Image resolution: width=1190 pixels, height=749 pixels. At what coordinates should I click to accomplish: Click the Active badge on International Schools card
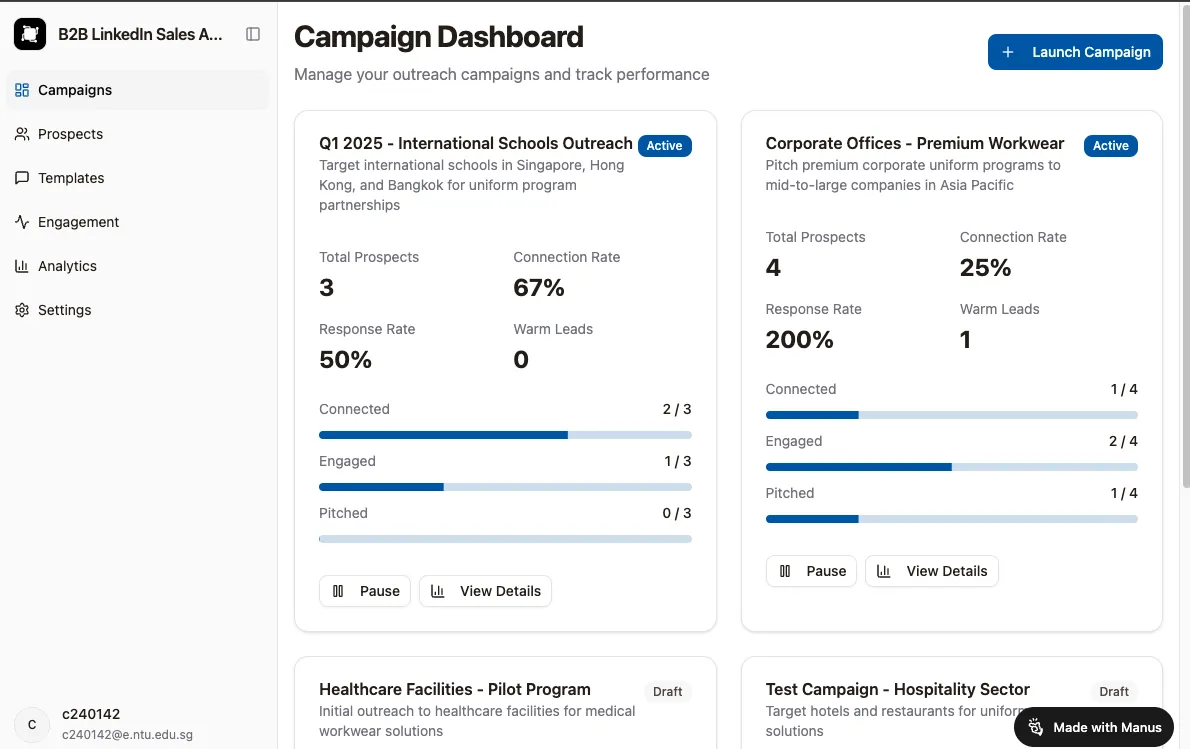pyautogui.click(x=664, y=146)
